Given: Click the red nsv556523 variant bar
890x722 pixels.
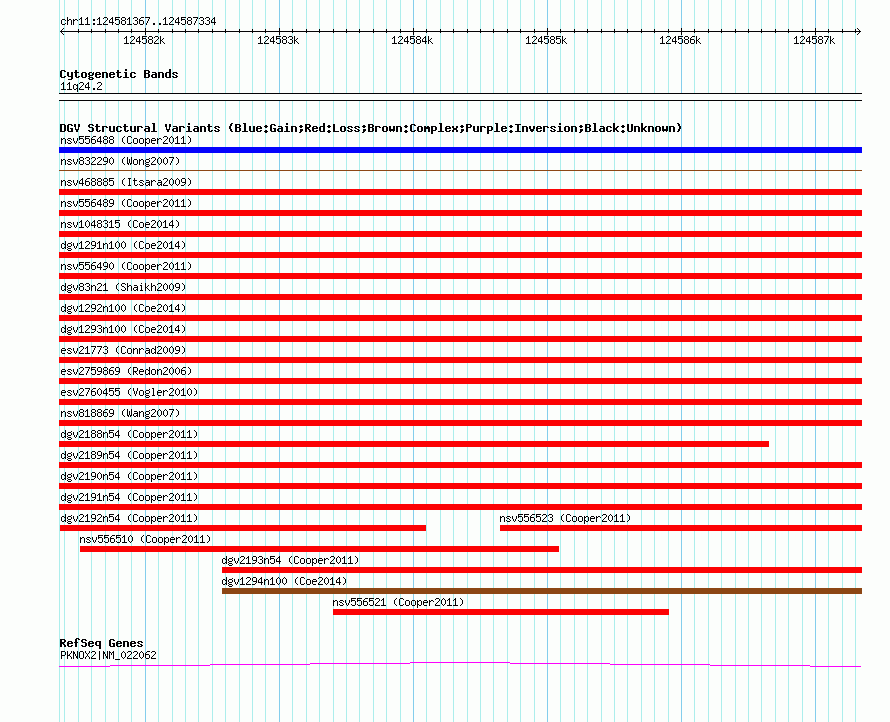Looking at the screenshot, I should coord(681,528).
